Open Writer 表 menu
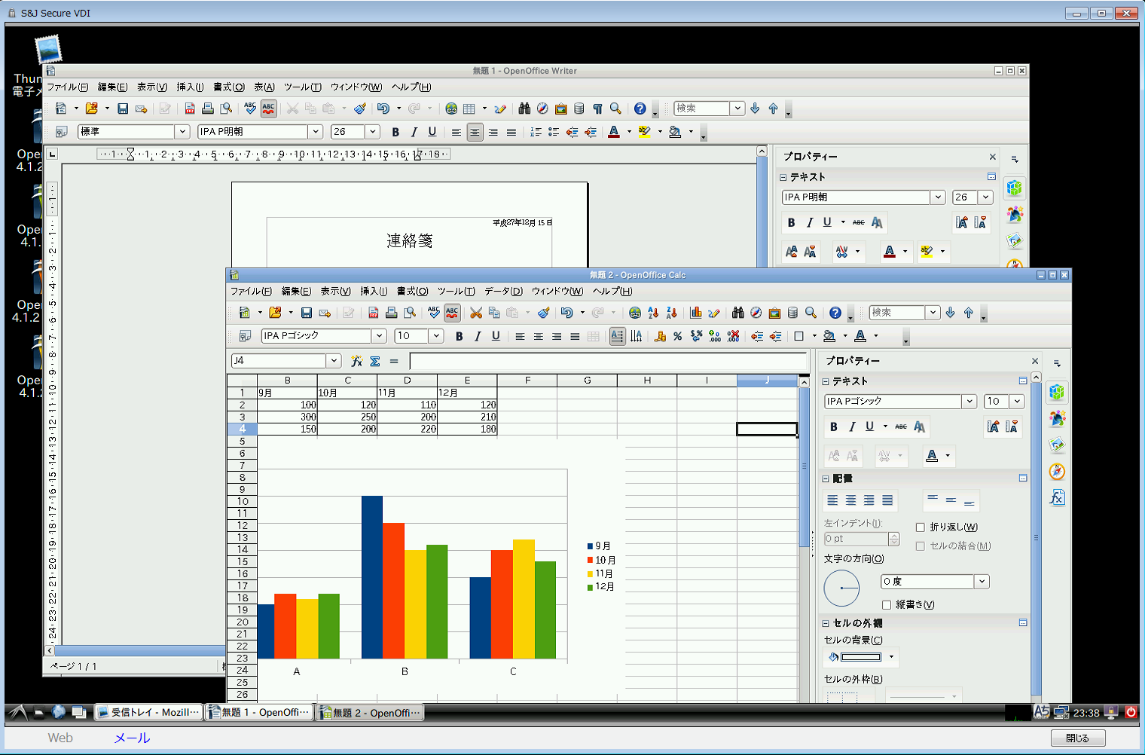This screenshot has height=755, width=1145. (264, 87)
